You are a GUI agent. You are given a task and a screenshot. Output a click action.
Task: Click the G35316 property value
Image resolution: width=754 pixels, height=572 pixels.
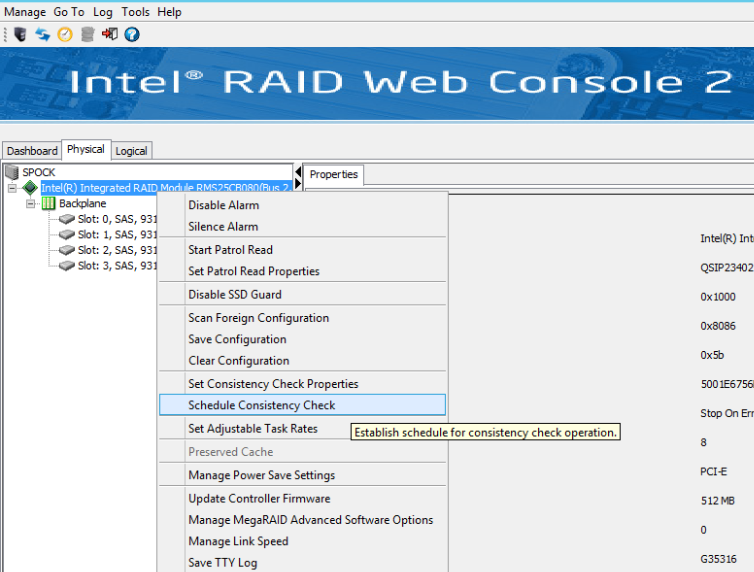pos(718,559)
